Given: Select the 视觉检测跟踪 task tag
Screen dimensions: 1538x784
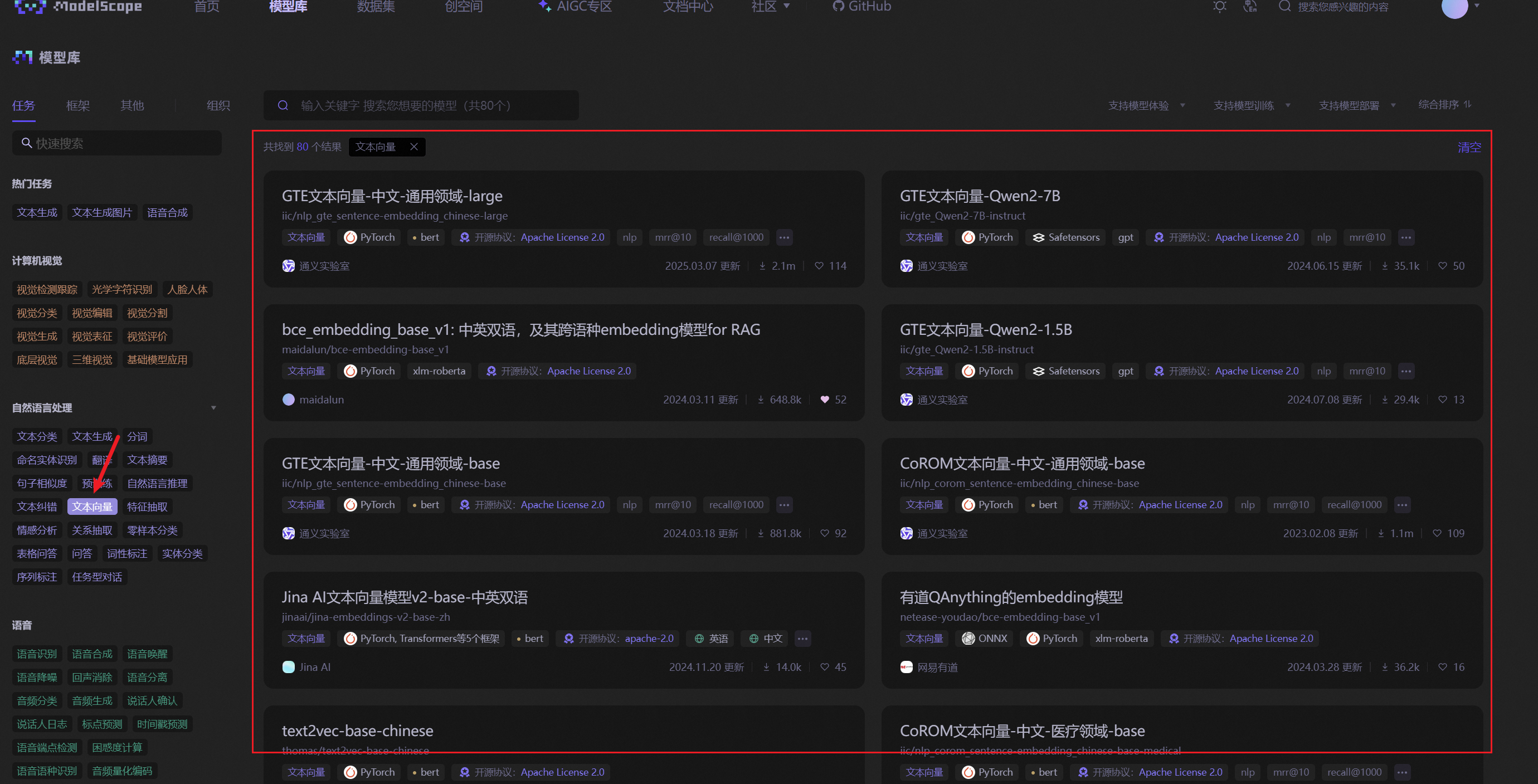Looking at the screenshot, I should coord(47,290).
